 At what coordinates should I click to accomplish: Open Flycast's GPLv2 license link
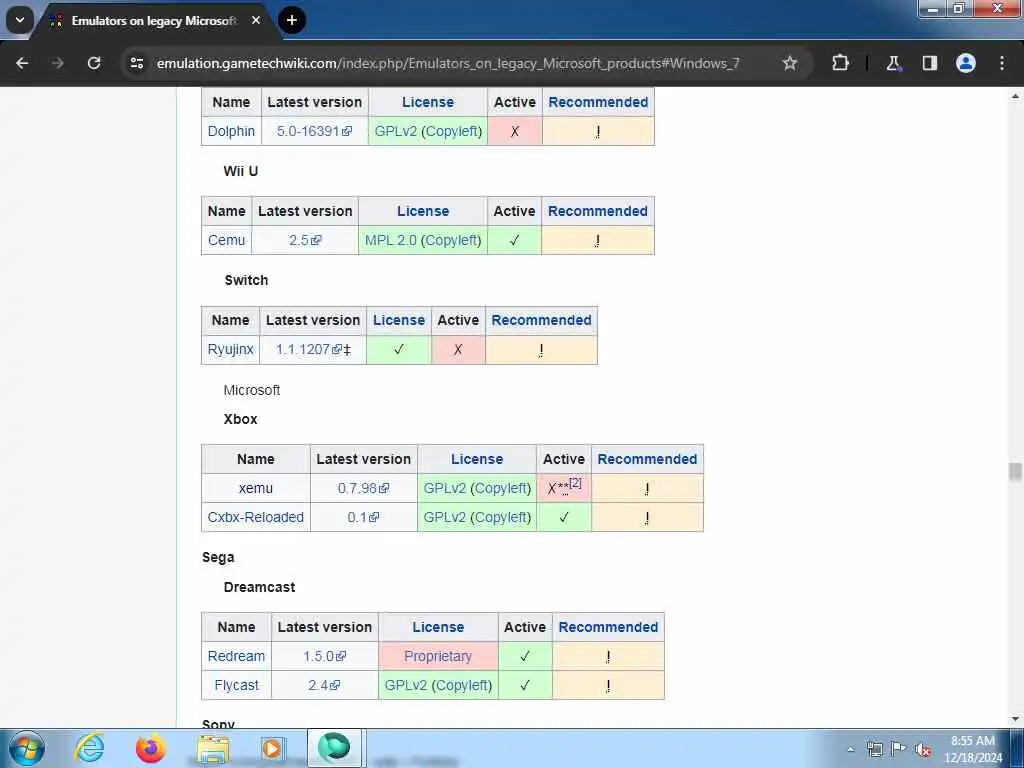pos(406,685)
